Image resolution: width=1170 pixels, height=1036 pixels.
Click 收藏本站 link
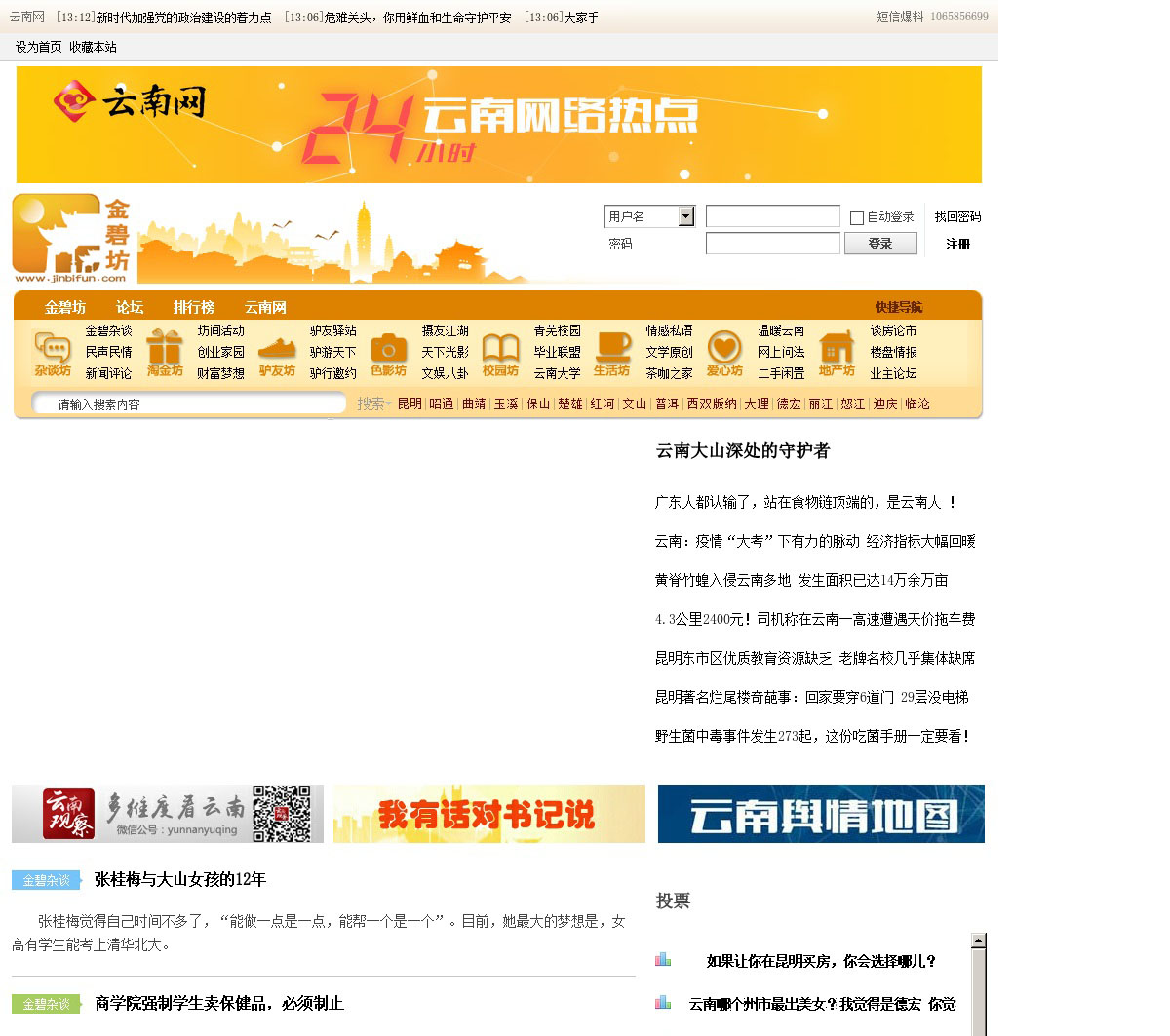tap(93, 47)
